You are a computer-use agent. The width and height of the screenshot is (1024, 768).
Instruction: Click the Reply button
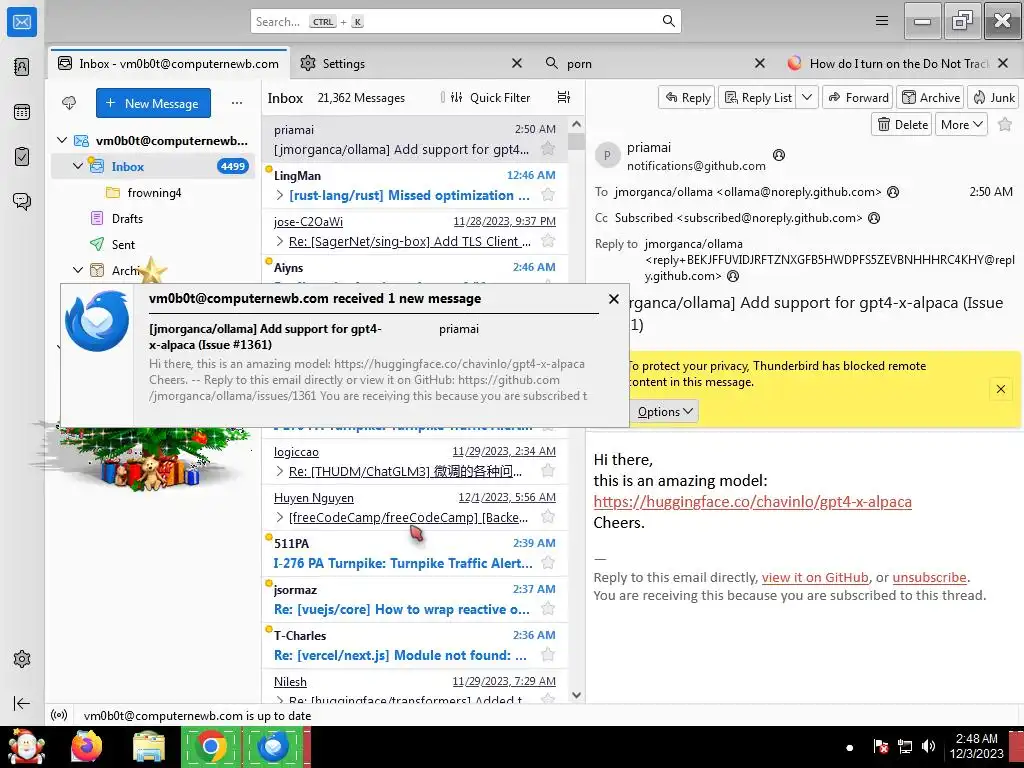[x=687, y=97]
